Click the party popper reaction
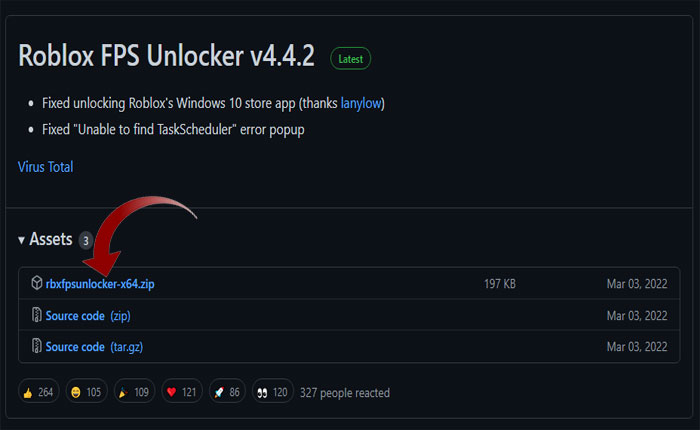This screenshot has width=700, height=430. point(135,393)
